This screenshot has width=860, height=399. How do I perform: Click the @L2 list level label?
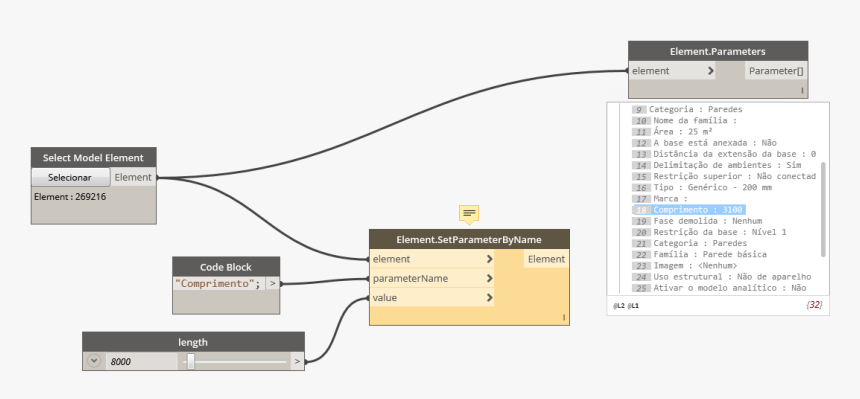(618, 306)
